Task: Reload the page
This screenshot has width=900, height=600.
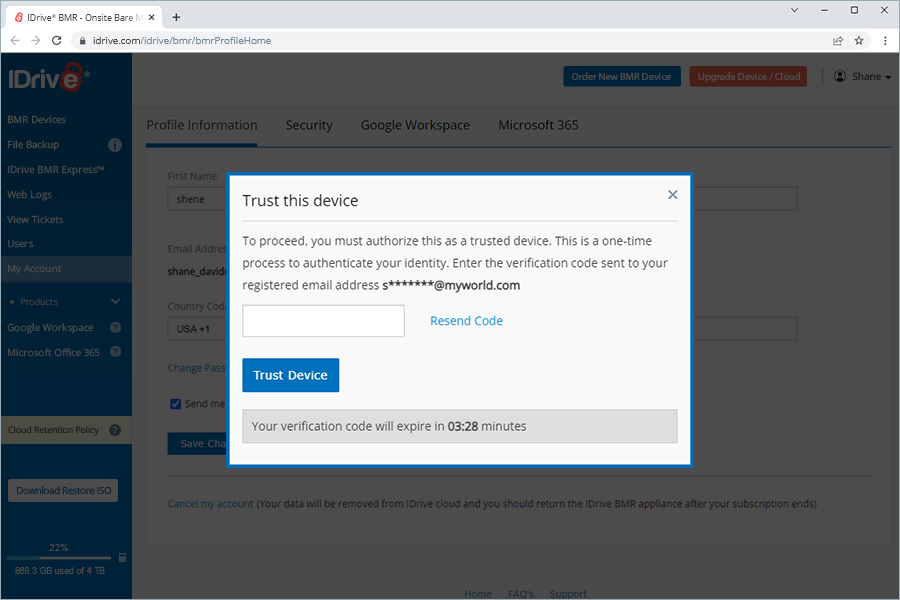Action: [56, 41]
